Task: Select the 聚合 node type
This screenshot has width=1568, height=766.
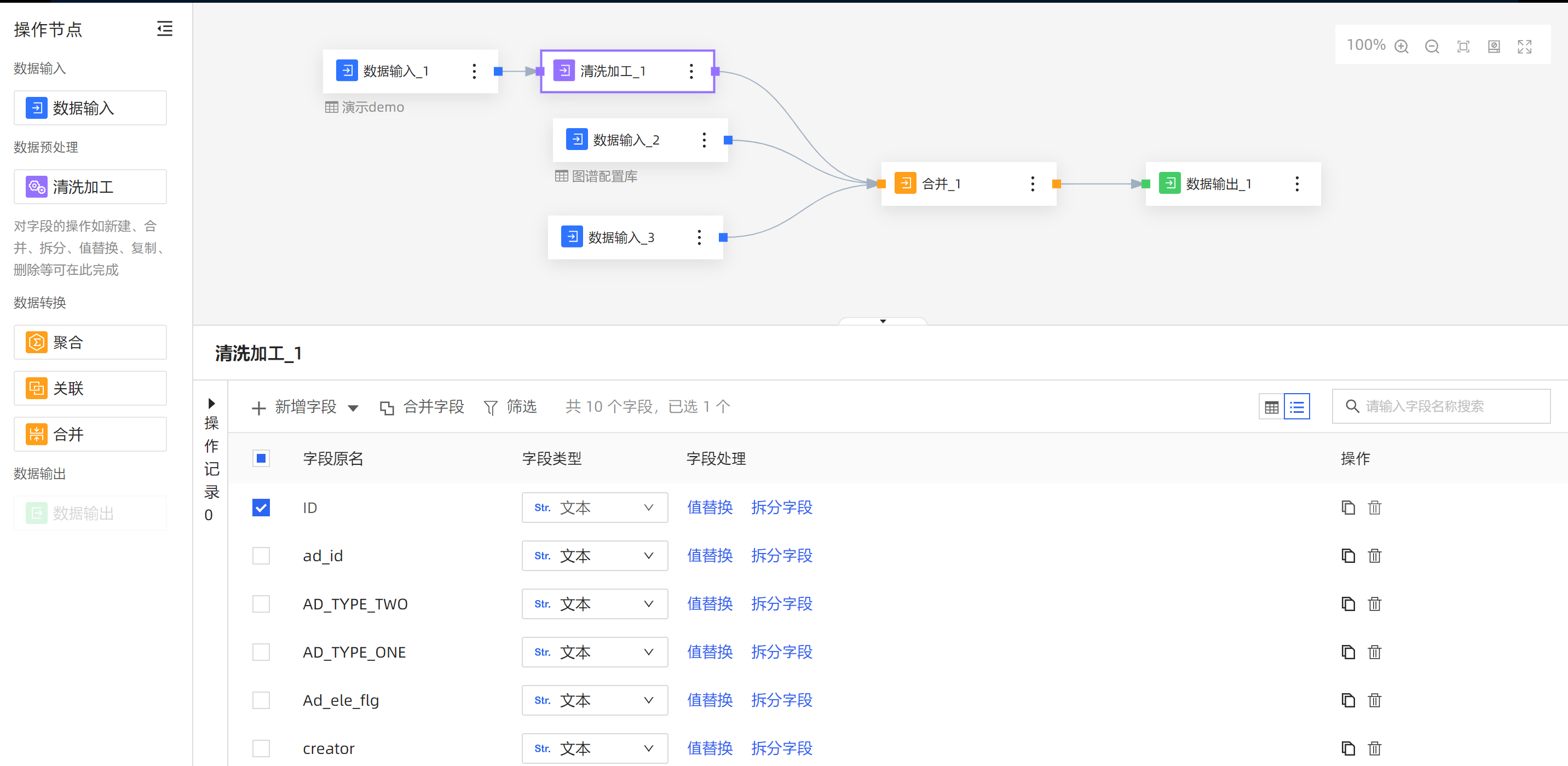Action: coord(90,342)
